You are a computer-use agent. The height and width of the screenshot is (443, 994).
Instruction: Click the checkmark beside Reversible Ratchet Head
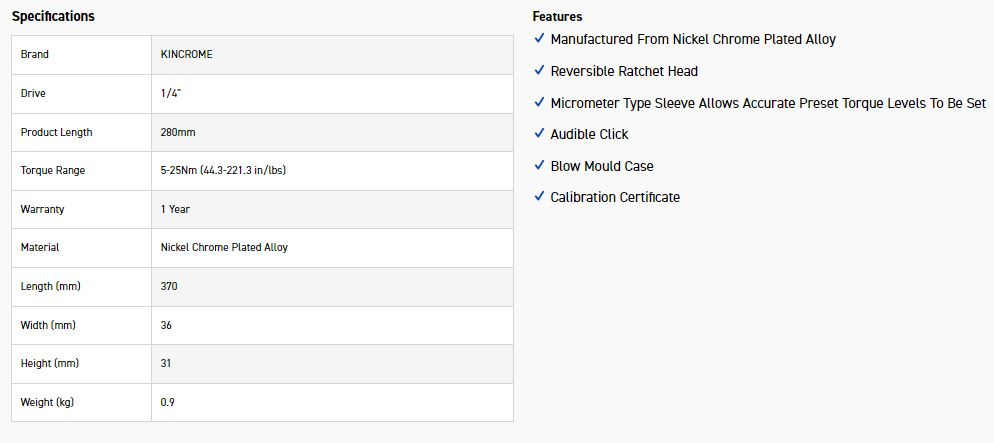click(x=540, y=71)
